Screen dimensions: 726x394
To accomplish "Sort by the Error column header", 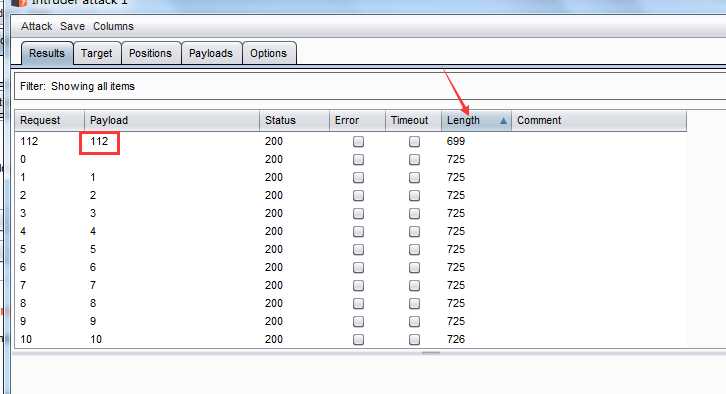I will pos(357,120).
